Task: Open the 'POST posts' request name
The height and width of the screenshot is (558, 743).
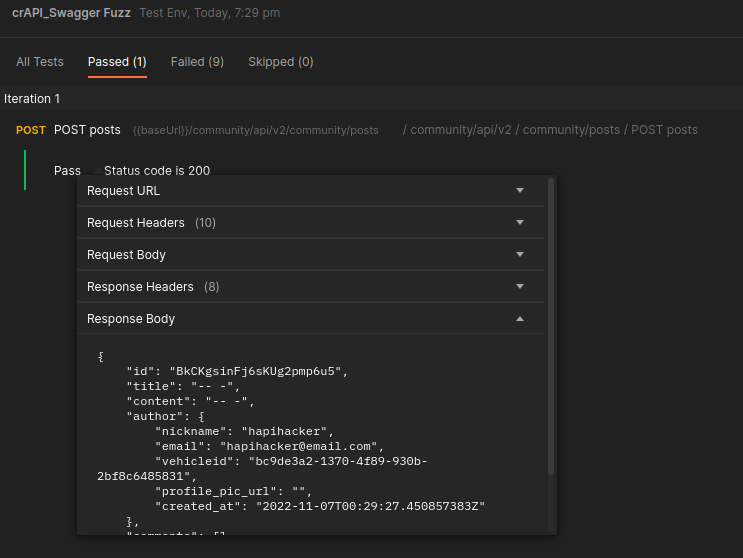Action: (87, 130)
